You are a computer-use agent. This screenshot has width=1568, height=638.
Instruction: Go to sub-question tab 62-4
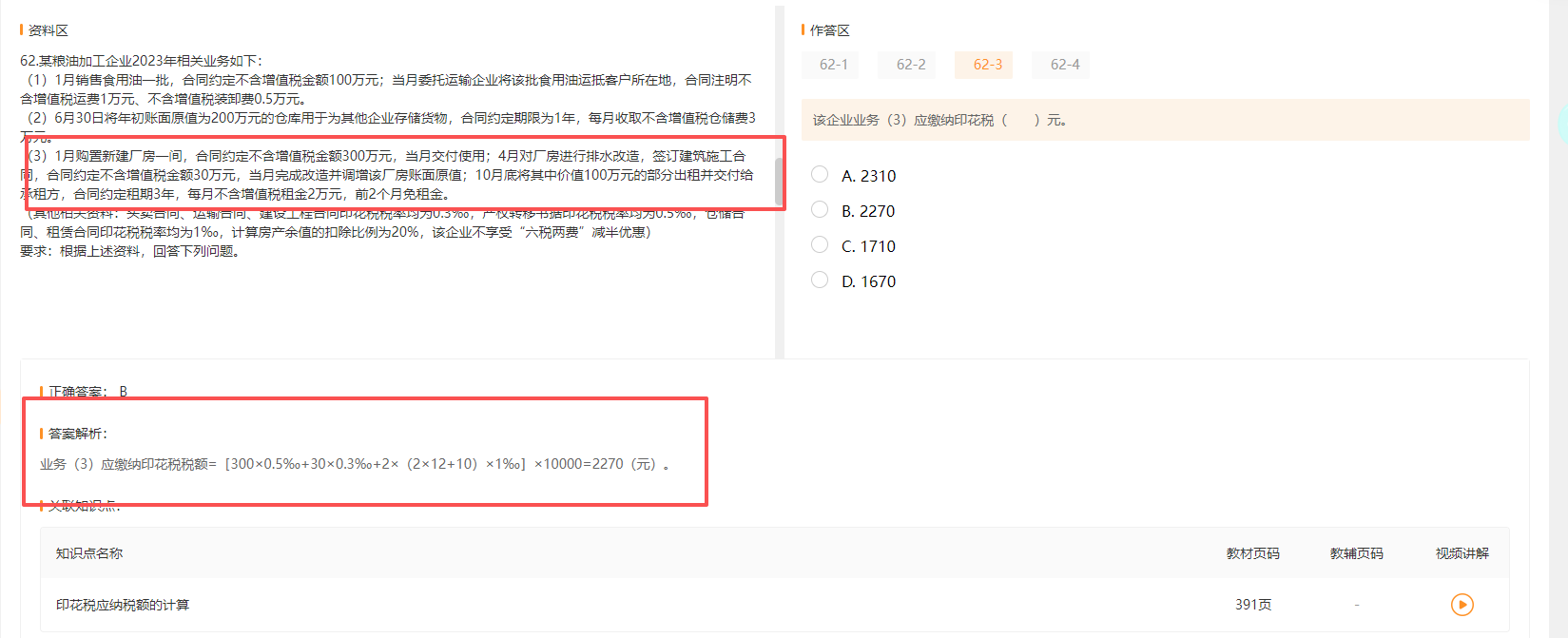click(x=1064, y=65)
